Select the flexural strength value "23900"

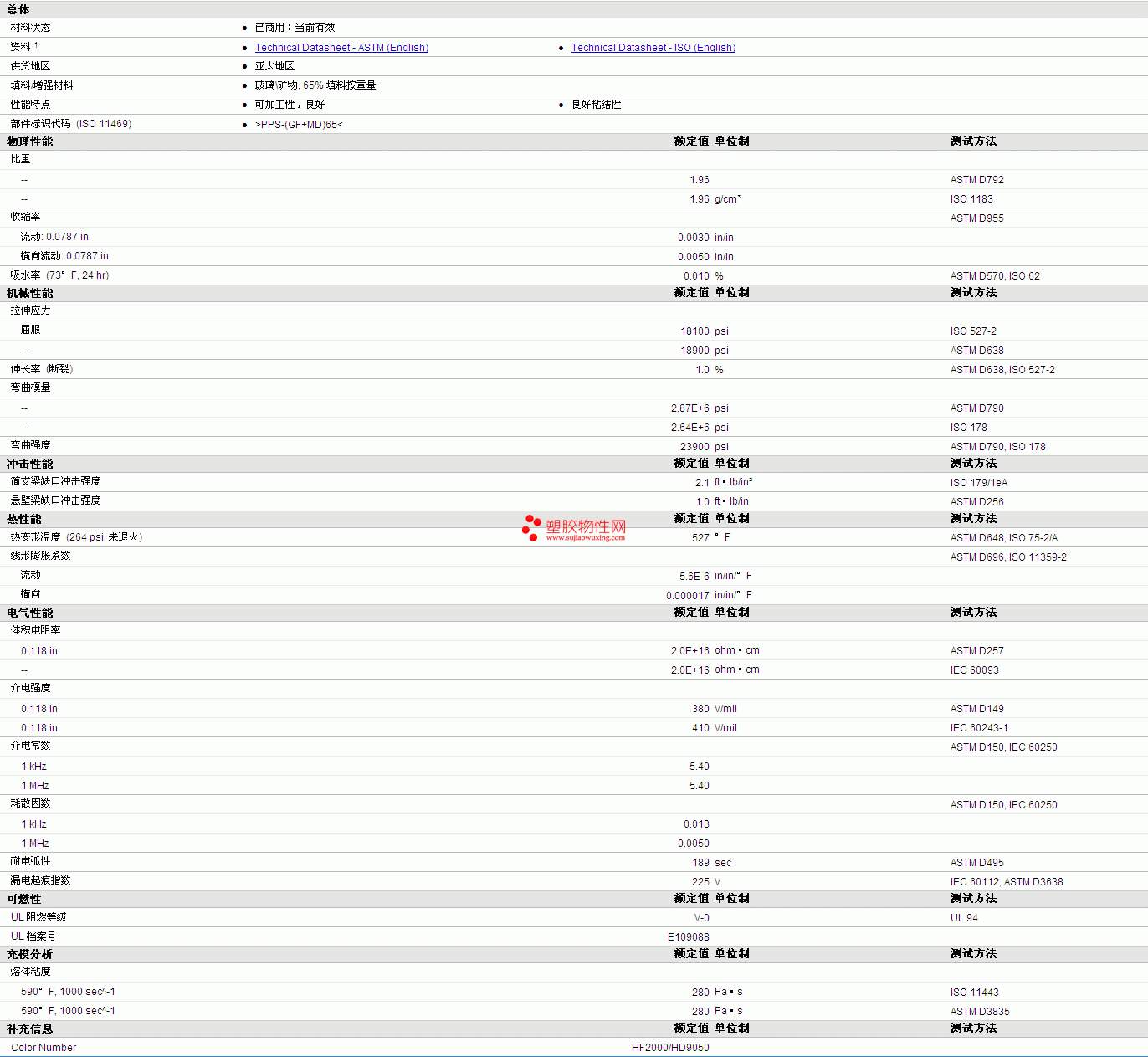pyautogui.click(x=694, y=447)
